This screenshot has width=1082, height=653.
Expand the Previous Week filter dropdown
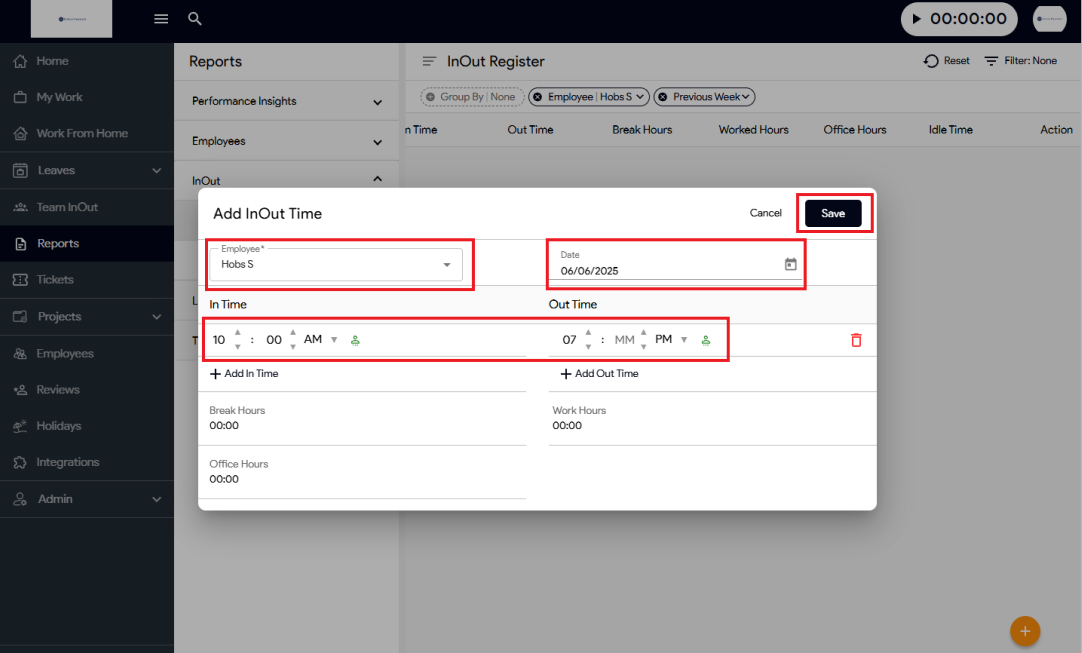tap(704, 97)
